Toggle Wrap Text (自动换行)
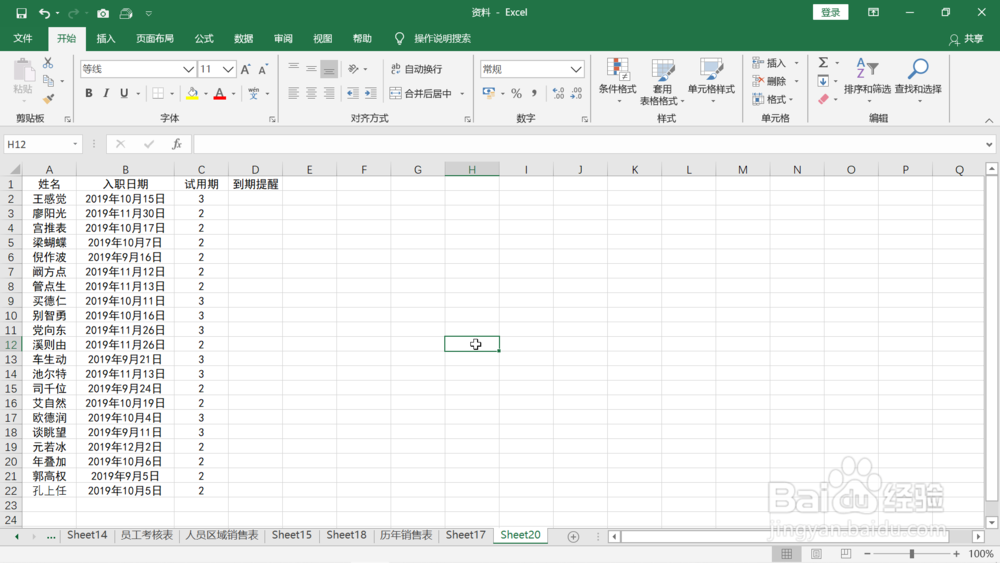Screen dimensions: 1000x563 [416, 69]
